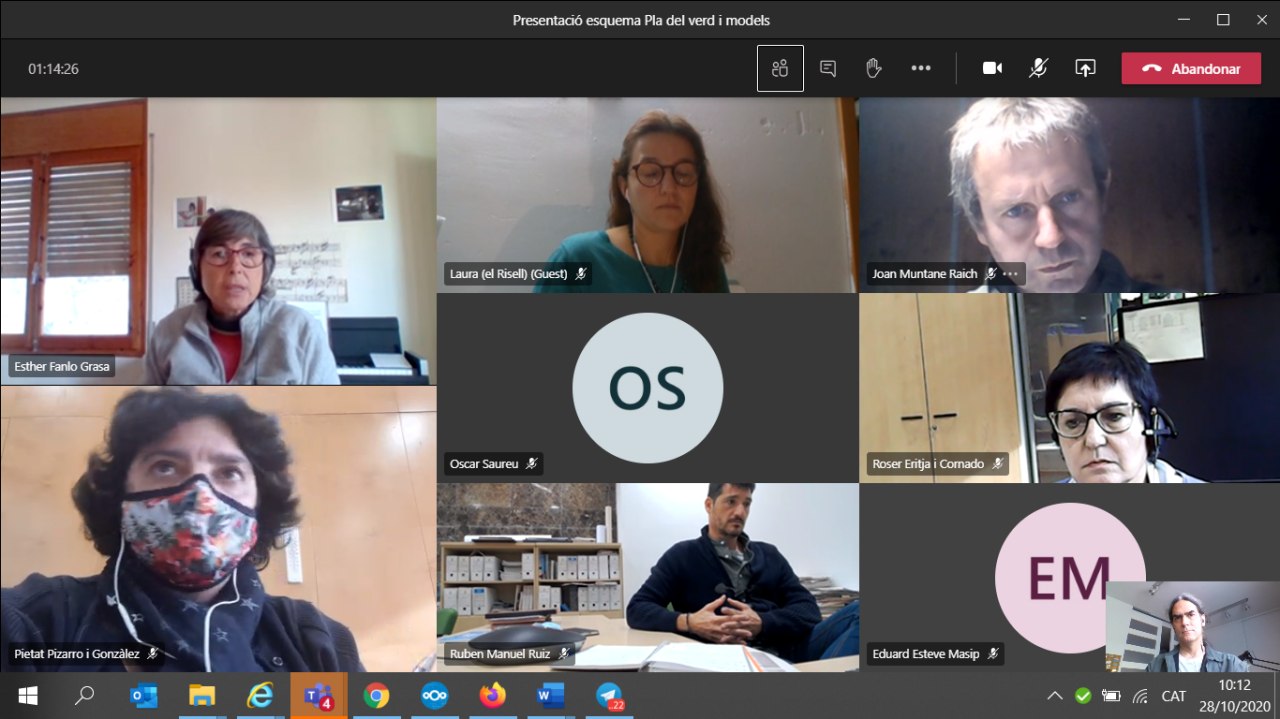This screenshot has width=1280, height=719.
Task: Open the share content tray
Action: 1085,68
